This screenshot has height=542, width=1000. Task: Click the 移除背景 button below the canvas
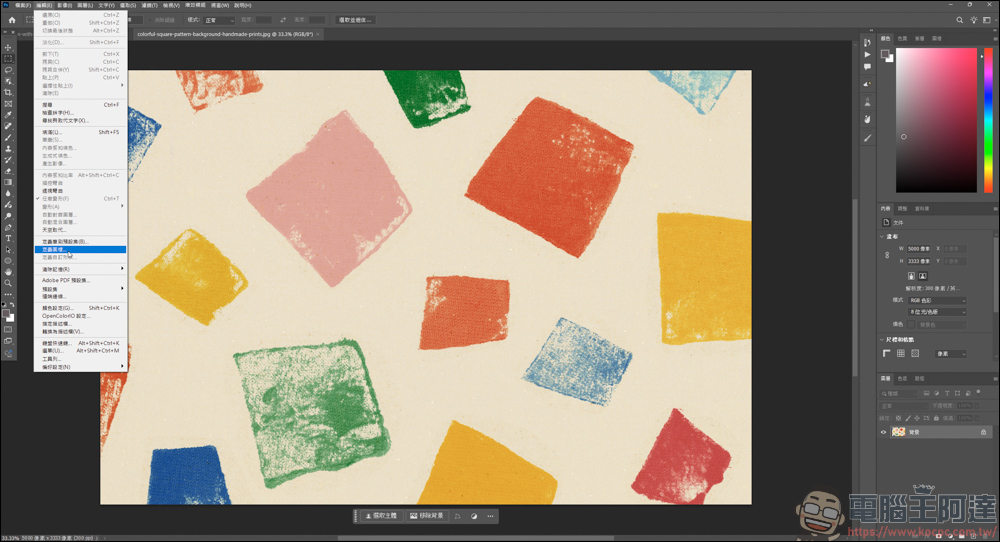tap(427, 516)
